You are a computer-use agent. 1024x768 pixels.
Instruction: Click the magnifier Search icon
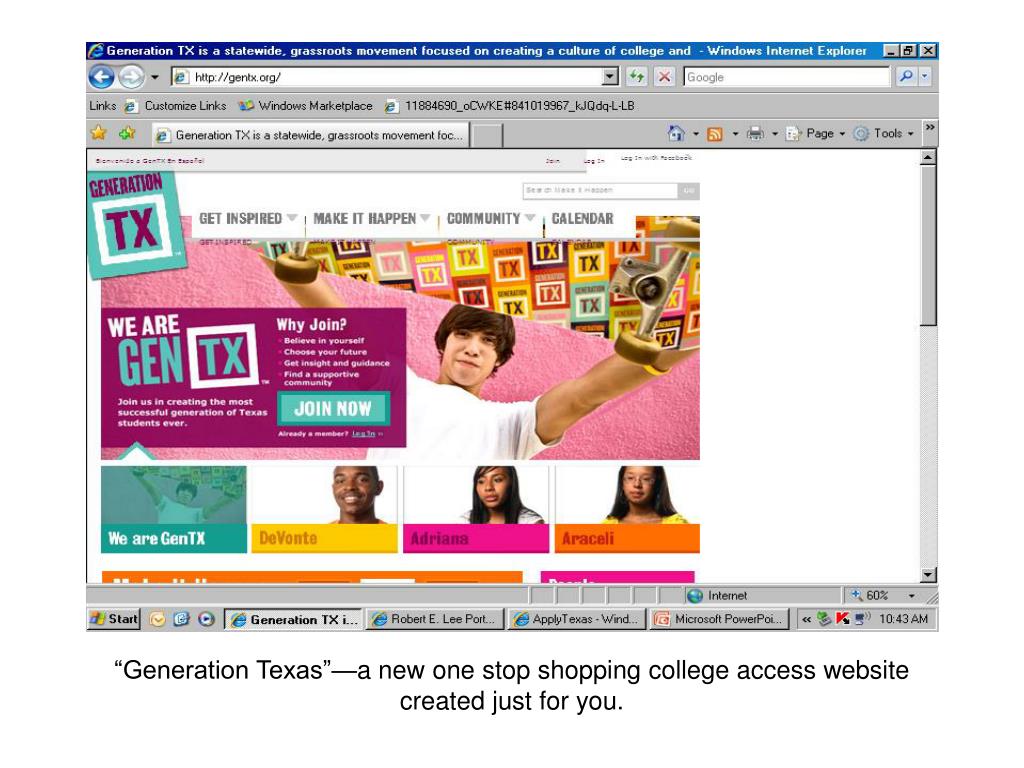[x=906, y=76]
